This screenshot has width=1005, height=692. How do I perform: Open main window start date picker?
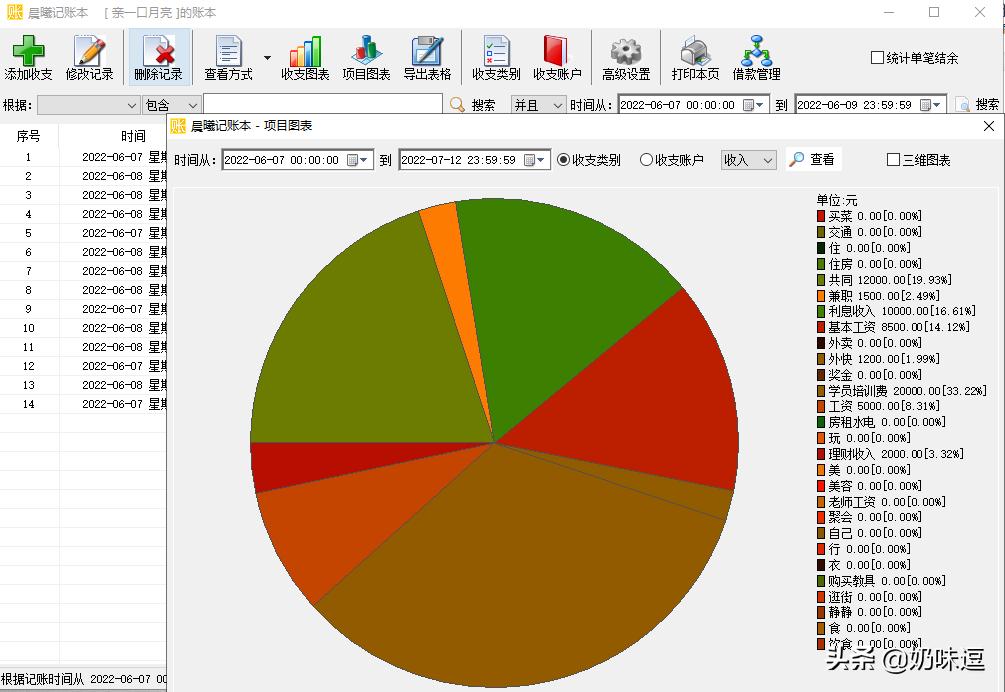point(754,105)
